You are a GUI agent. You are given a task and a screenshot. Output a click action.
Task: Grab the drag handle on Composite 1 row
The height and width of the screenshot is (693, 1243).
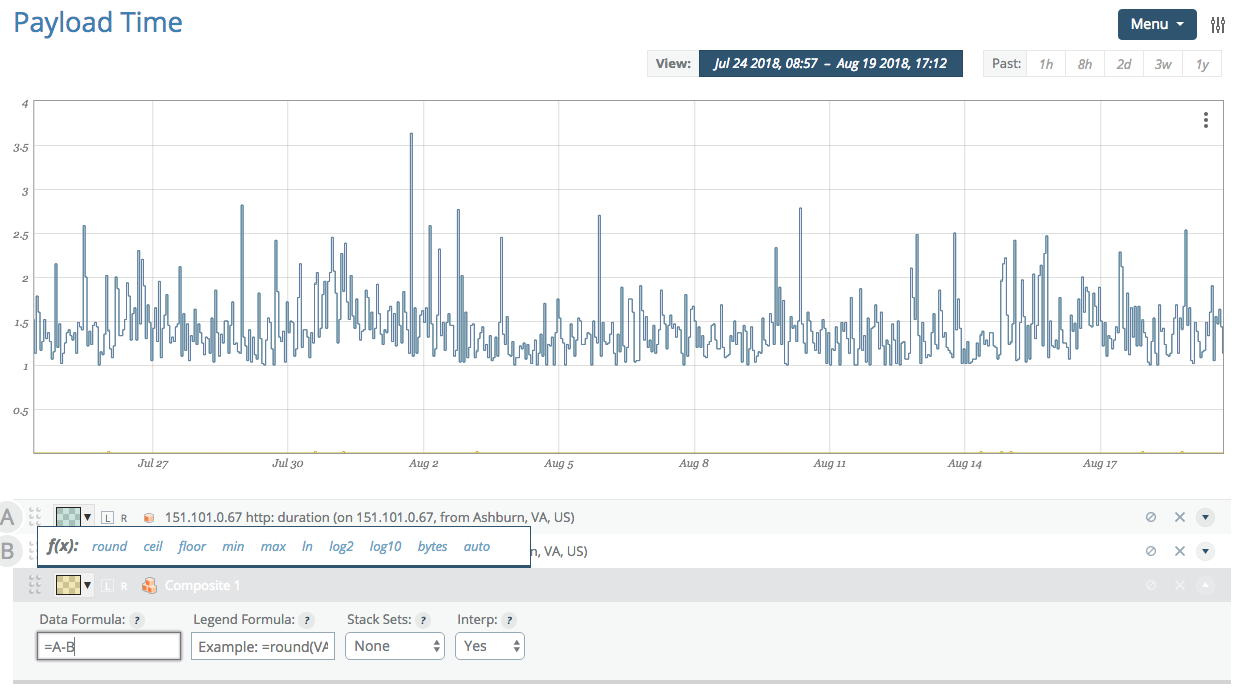coord(35,585)
